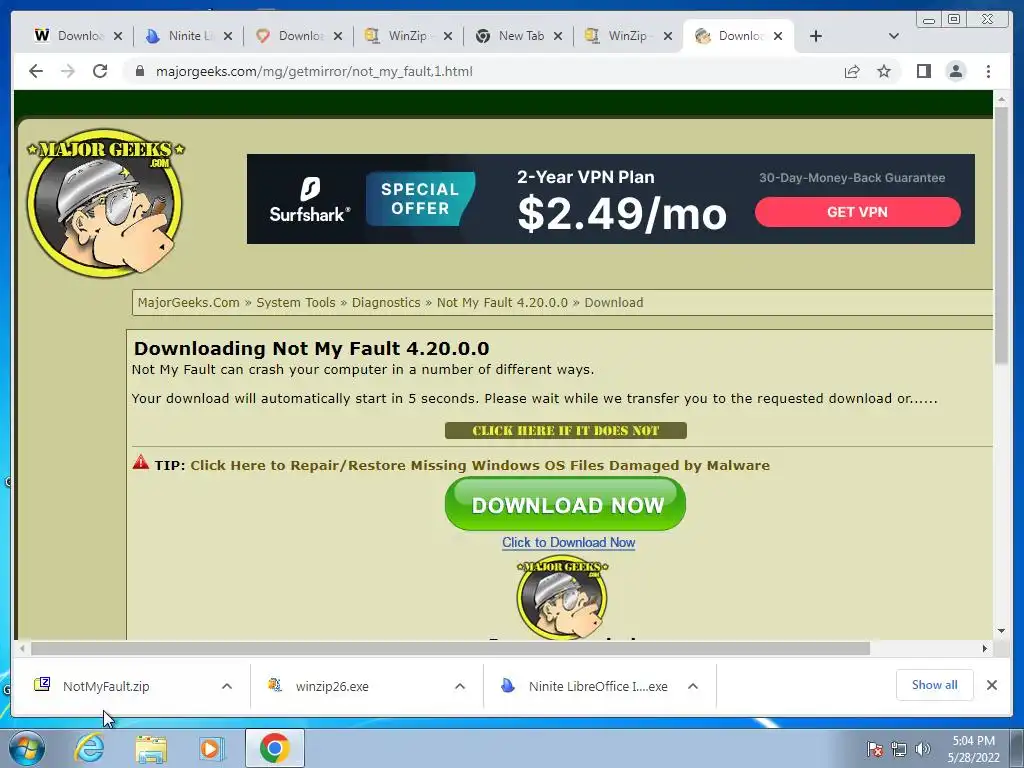Open the Windows Start menu

pos(26,748)
